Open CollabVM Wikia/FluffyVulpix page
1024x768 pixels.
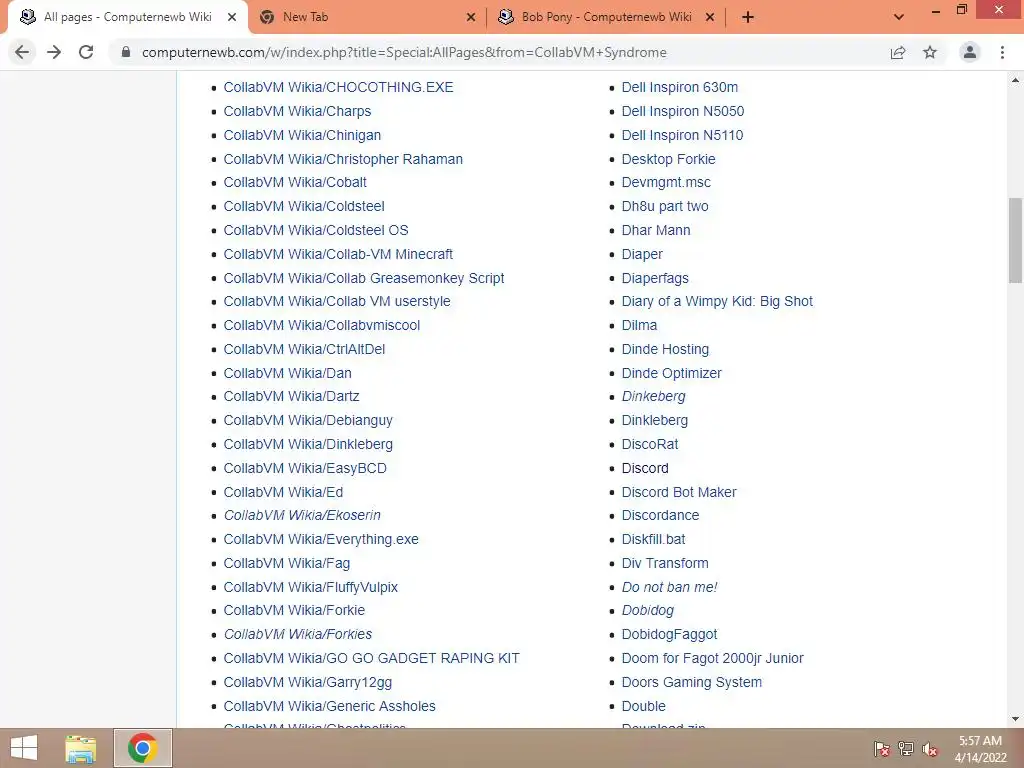311,587
